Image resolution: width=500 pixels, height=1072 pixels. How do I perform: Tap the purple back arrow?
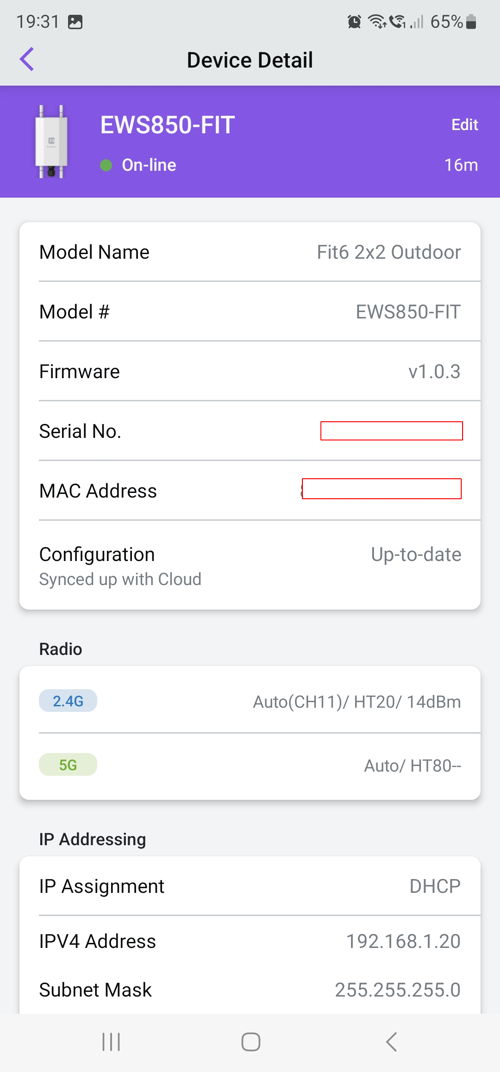27,59
